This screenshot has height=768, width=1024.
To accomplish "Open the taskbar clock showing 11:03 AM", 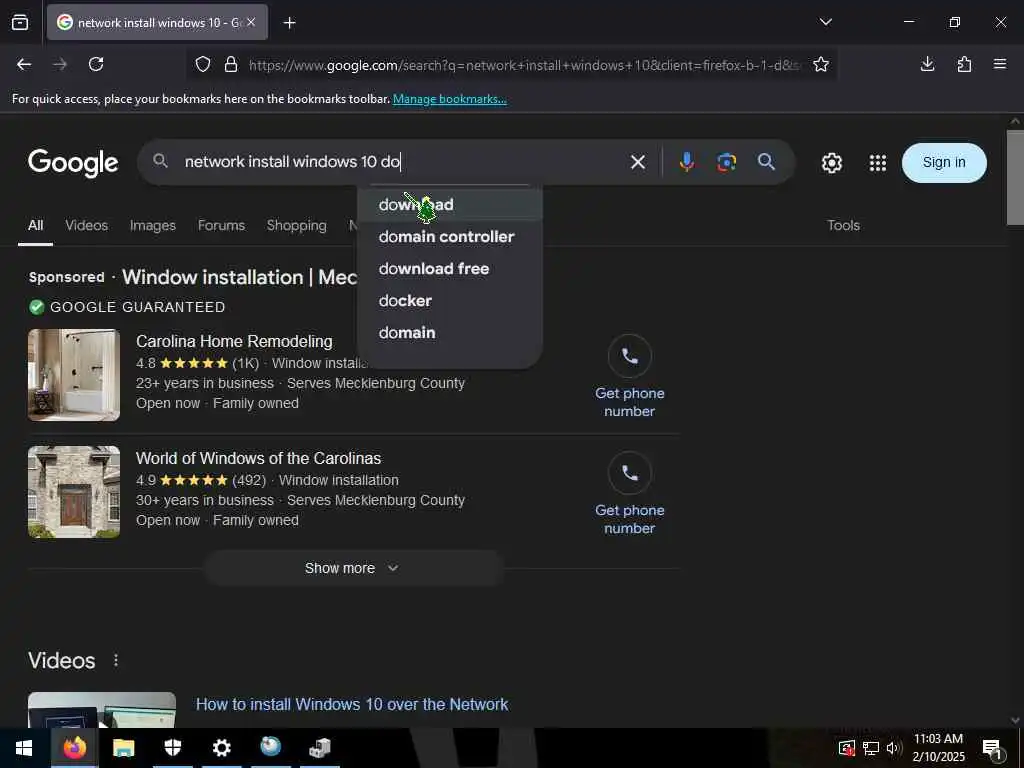I will tap(938, 748).
